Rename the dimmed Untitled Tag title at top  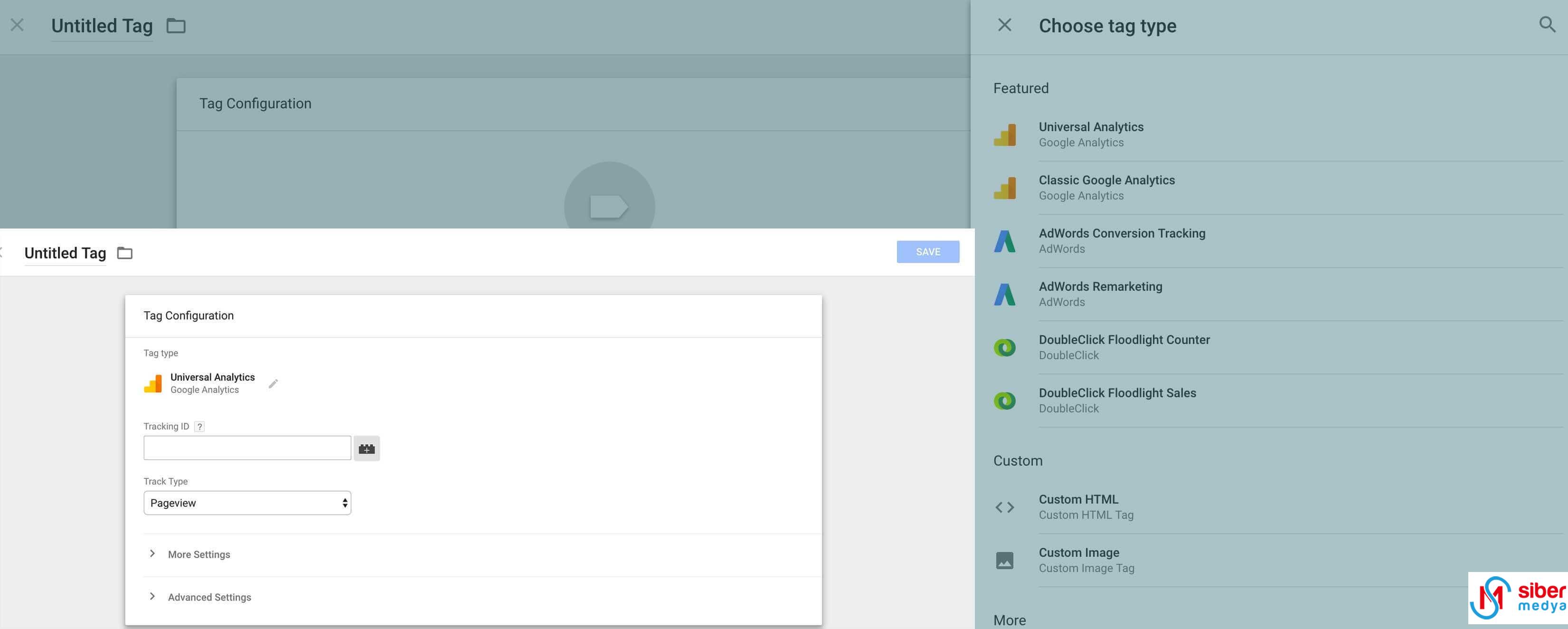[x=102, y=26]
